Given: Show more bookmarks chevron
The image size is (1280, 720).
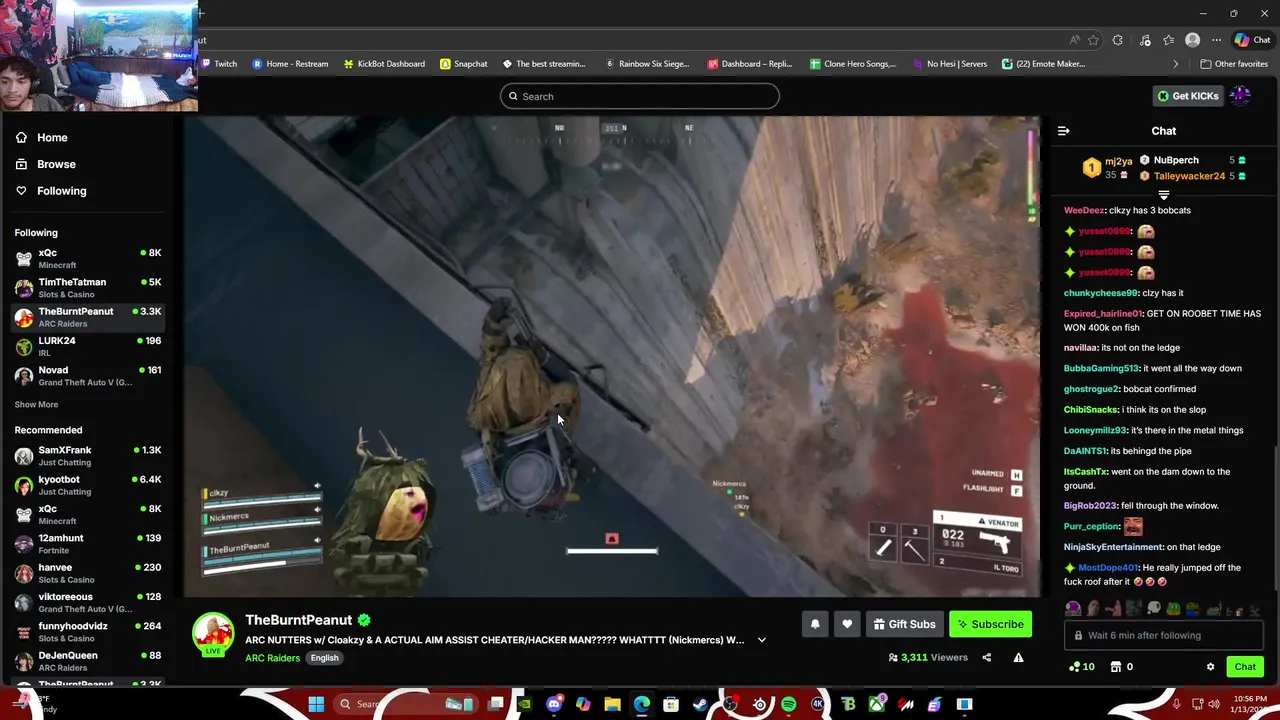Looking at the screenshot, I should pyautogui.click(x=1175, y=64).
